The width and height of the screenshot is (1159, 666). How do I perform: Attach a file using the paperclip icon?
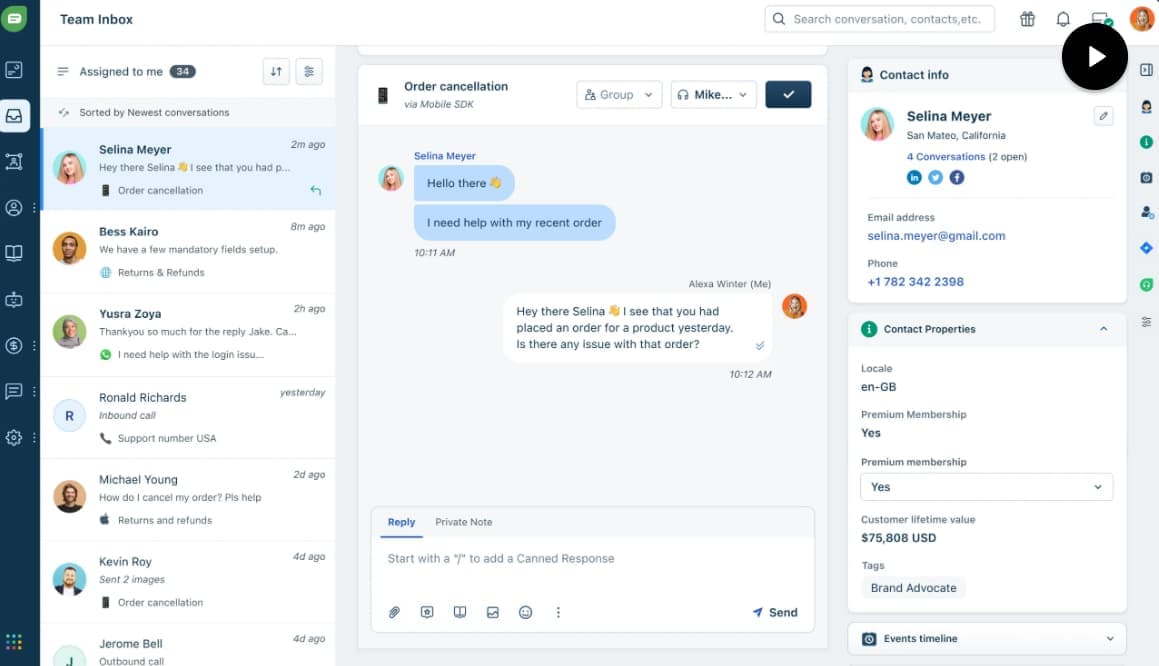[x=393, y=612]
